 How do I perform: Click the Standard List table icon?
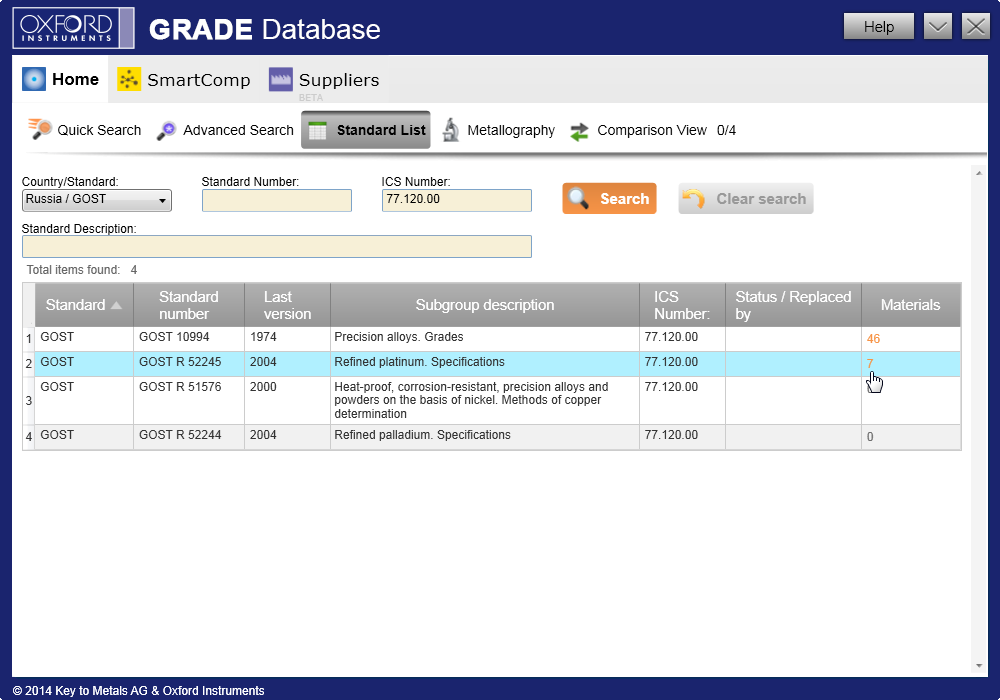click(318, 131)
